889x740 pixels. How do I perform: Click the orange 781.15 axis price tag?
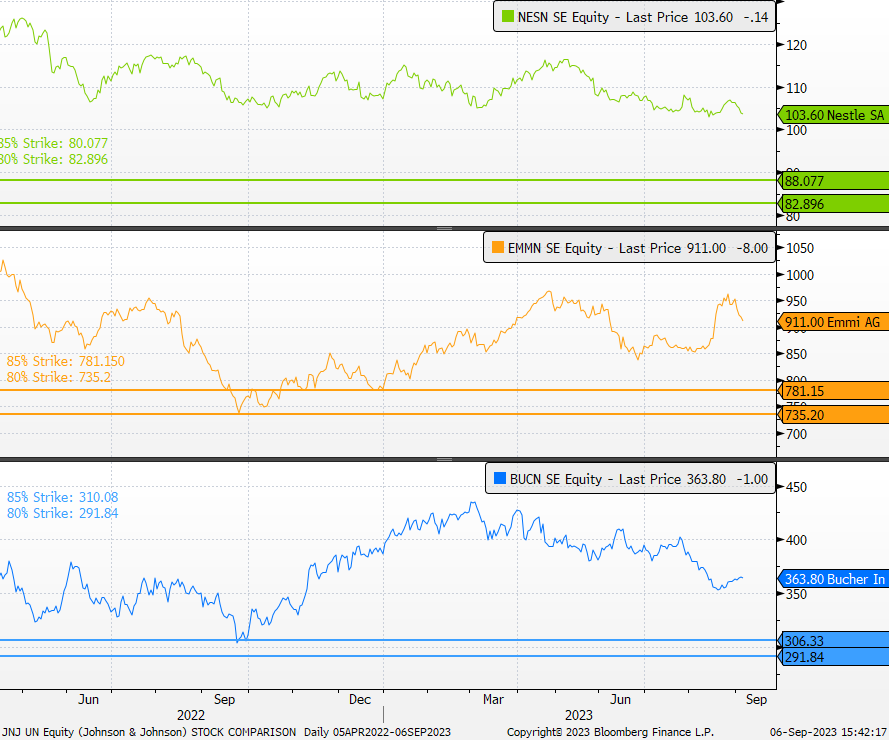(833, 391)
